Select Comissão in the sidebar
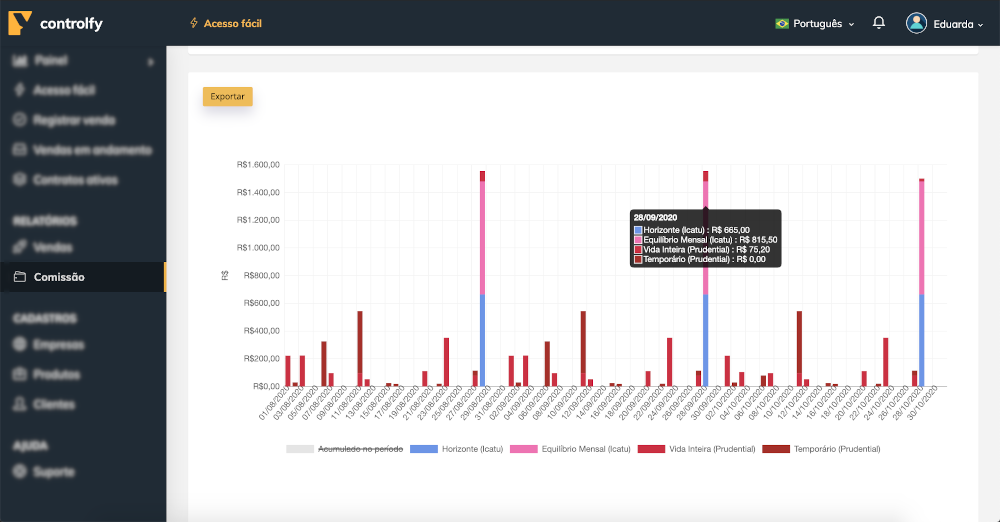 83,277
